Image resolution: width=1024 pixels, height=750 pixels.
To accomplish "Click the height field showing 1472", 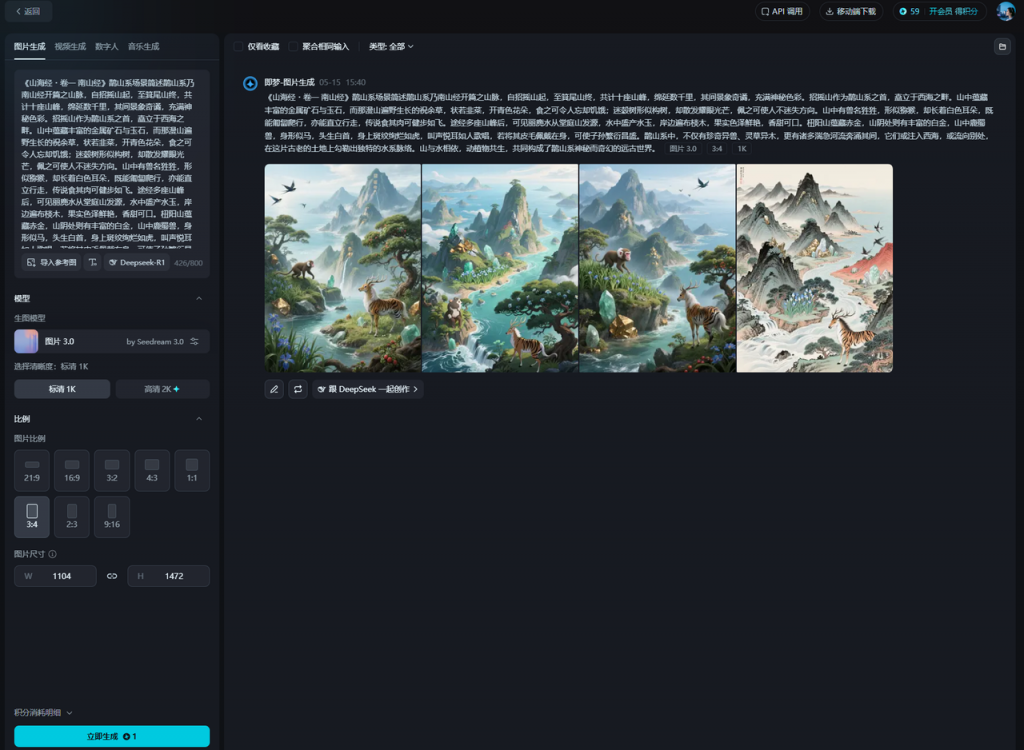I will coord(168,576).
